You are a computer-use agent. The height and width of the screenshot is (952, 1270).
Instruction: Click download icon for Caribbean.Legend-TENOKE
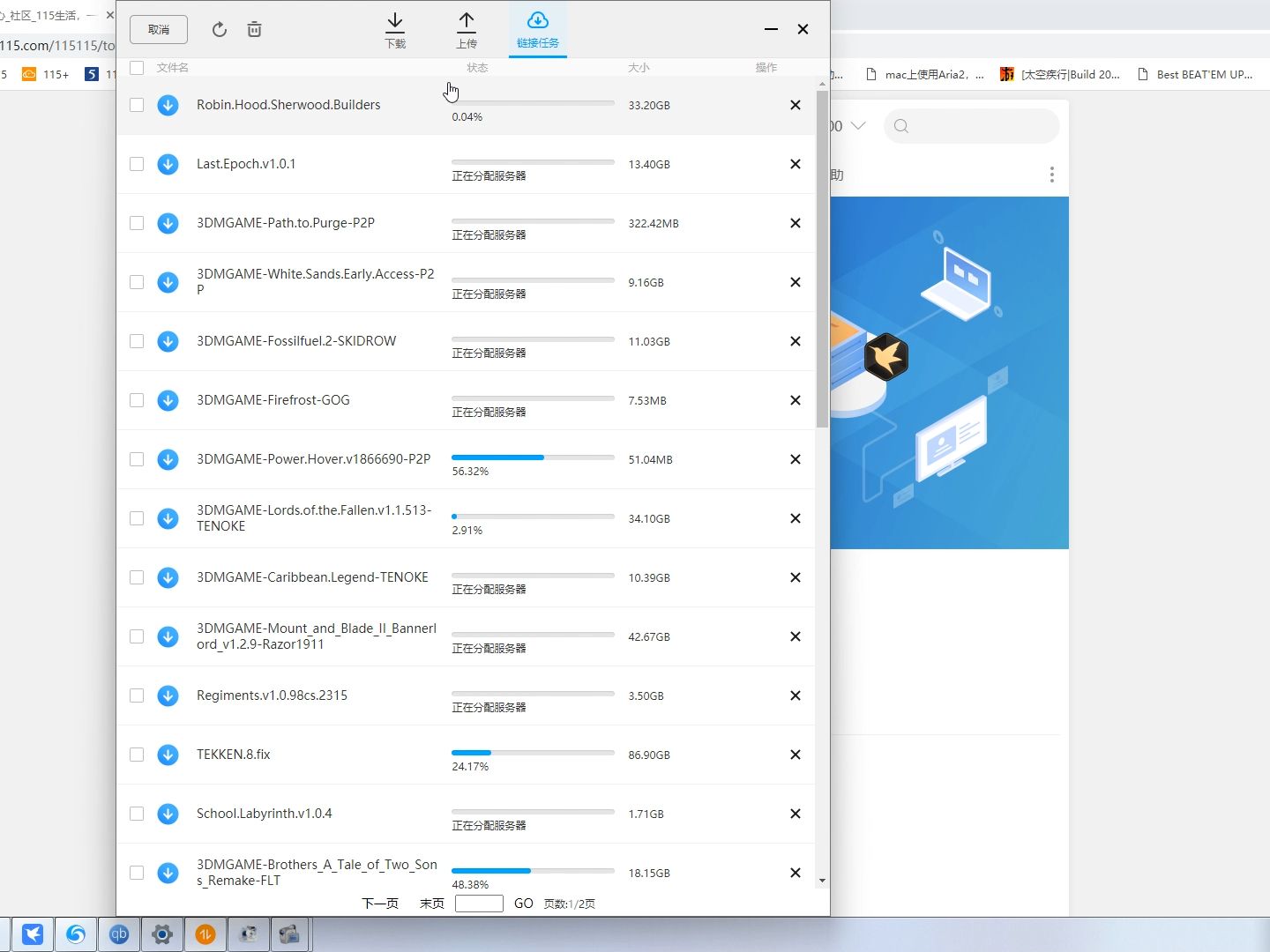click(x=168, y=577)
